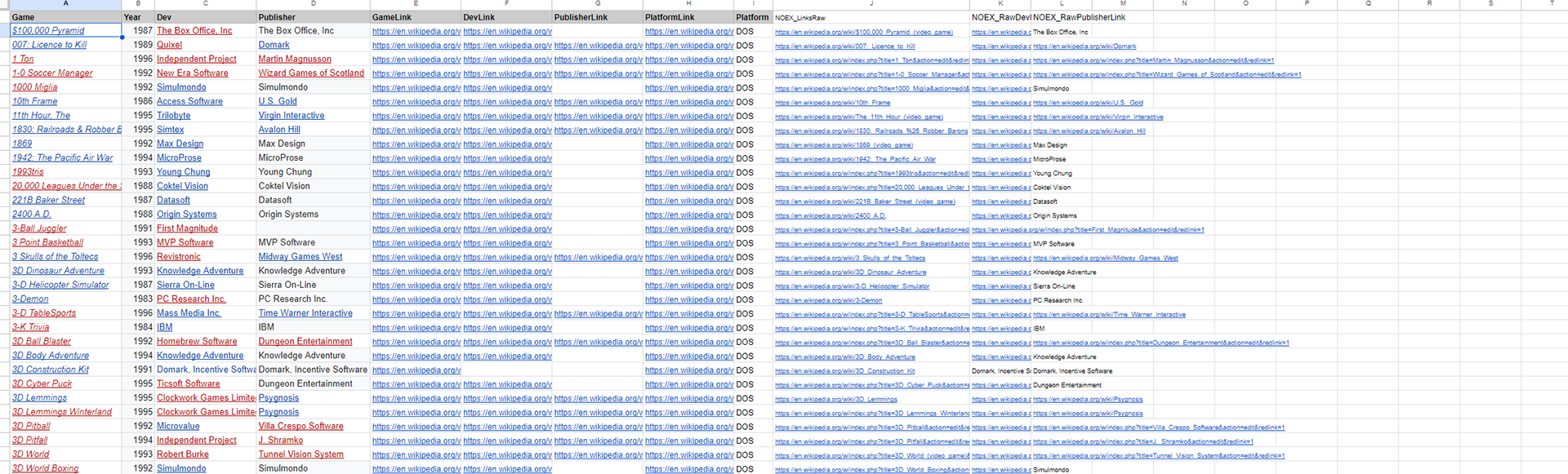Click the U.S. Gold publisher link
The image size is (1568, 474).
click(278, 101)
